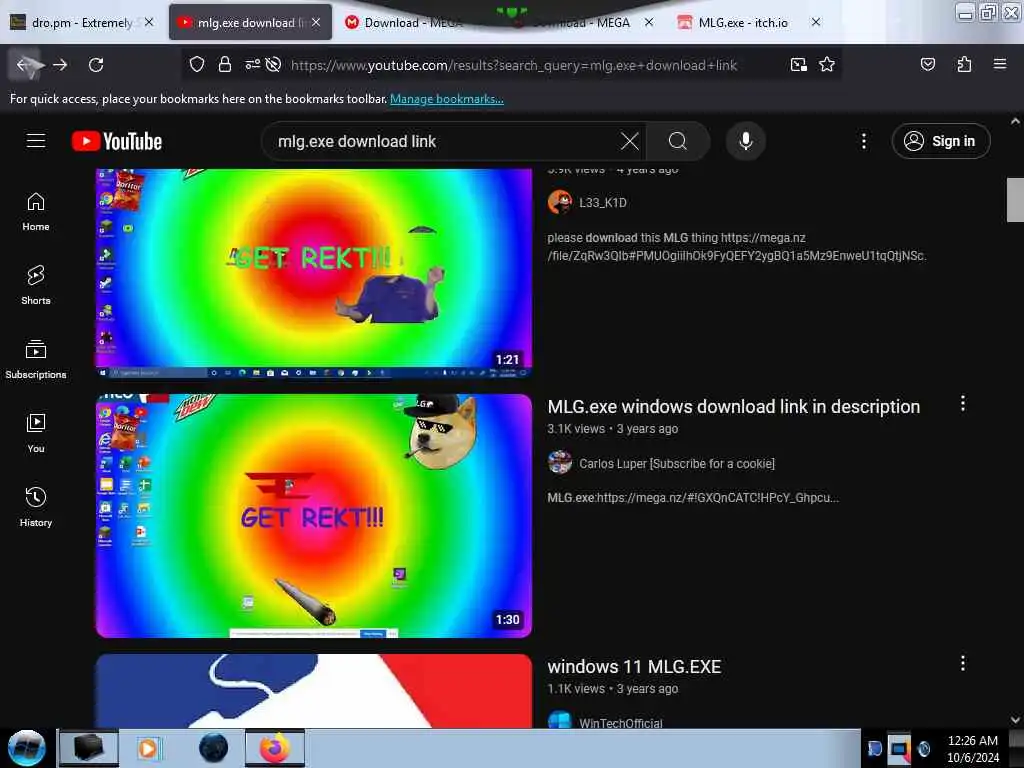
Task: Open the Windows Start orb
Action: click(x=27, y=748)
